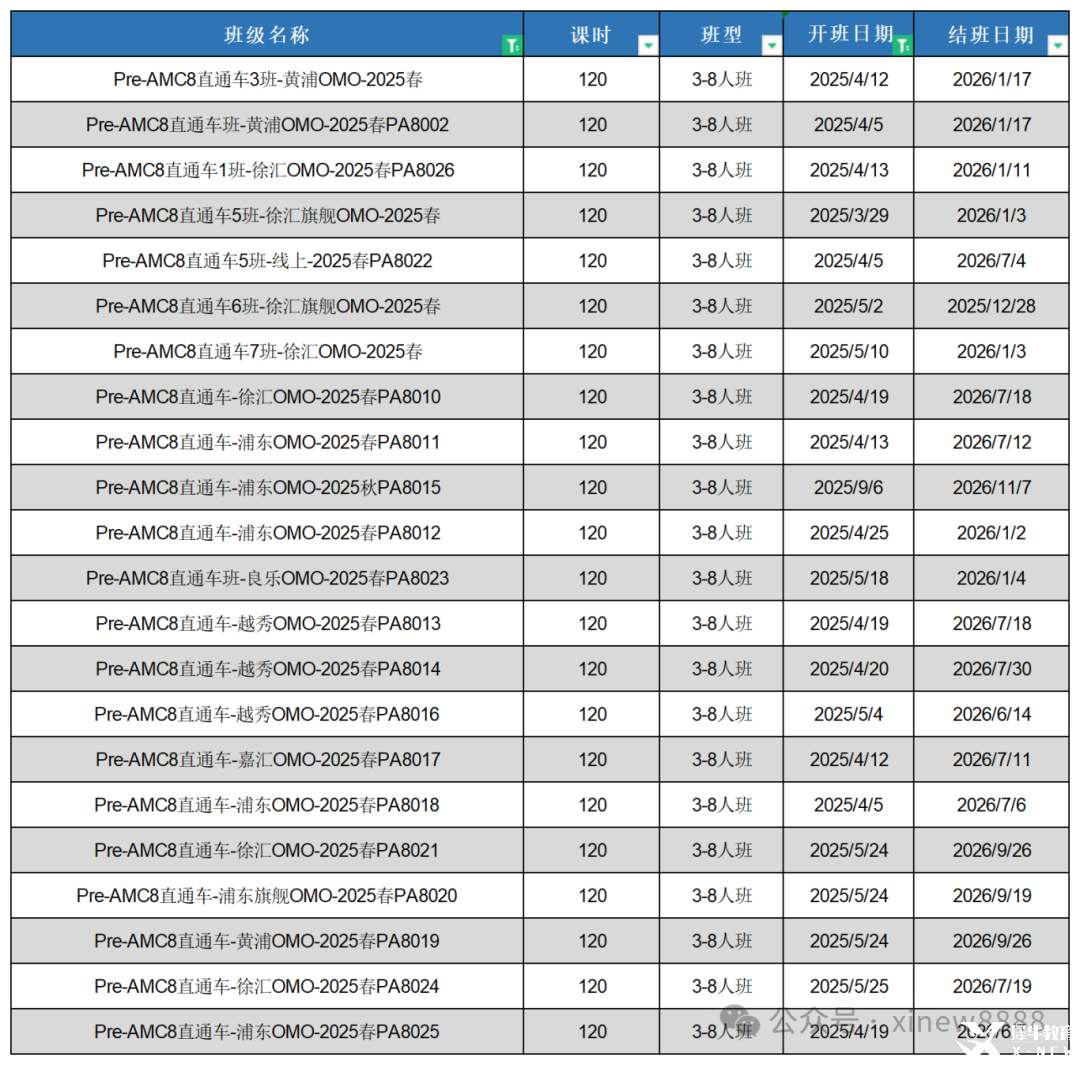This screenshot has width=1080, height=1065.
Task: Click cell Pre-AMC8直通车-徐汇OMO-2025春PA8021
Action: [267, 850]
